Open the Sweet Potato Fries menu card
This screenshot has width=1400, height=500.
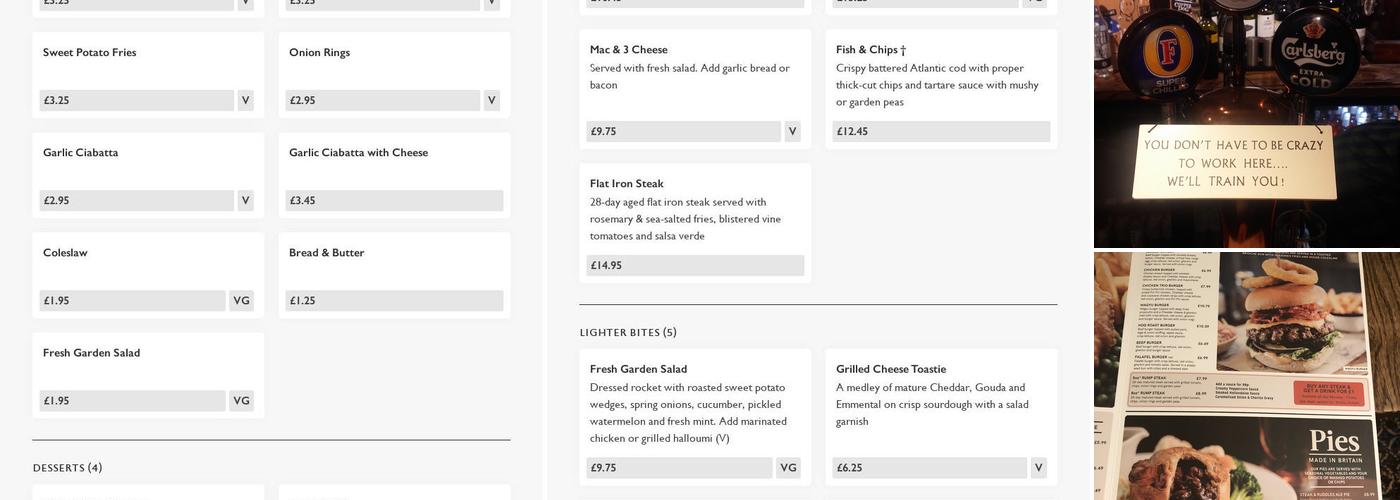click(148, 75)
